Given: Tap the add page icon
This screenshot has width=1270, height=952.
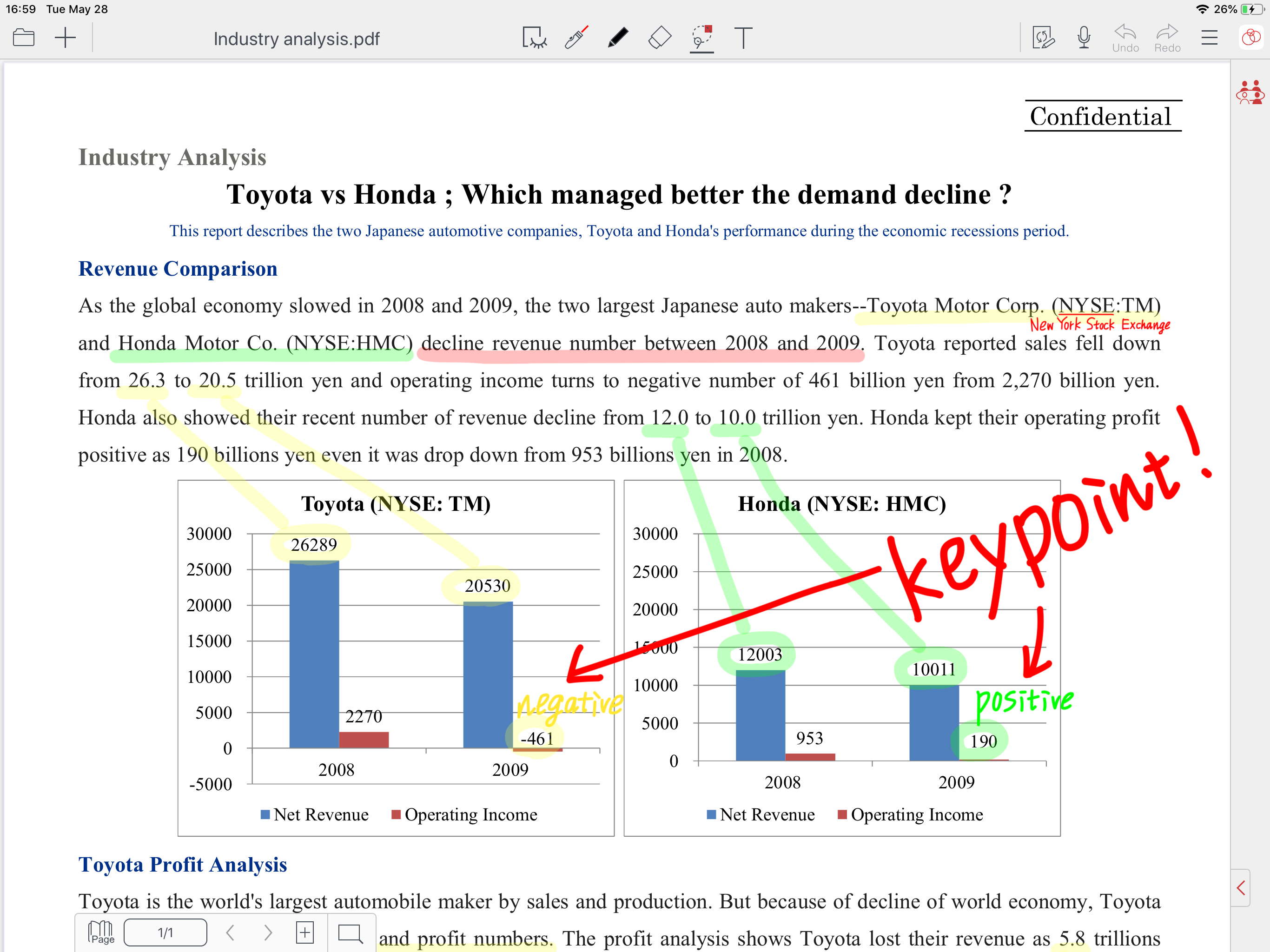Looking at the screenshot, I should (305, 932).
